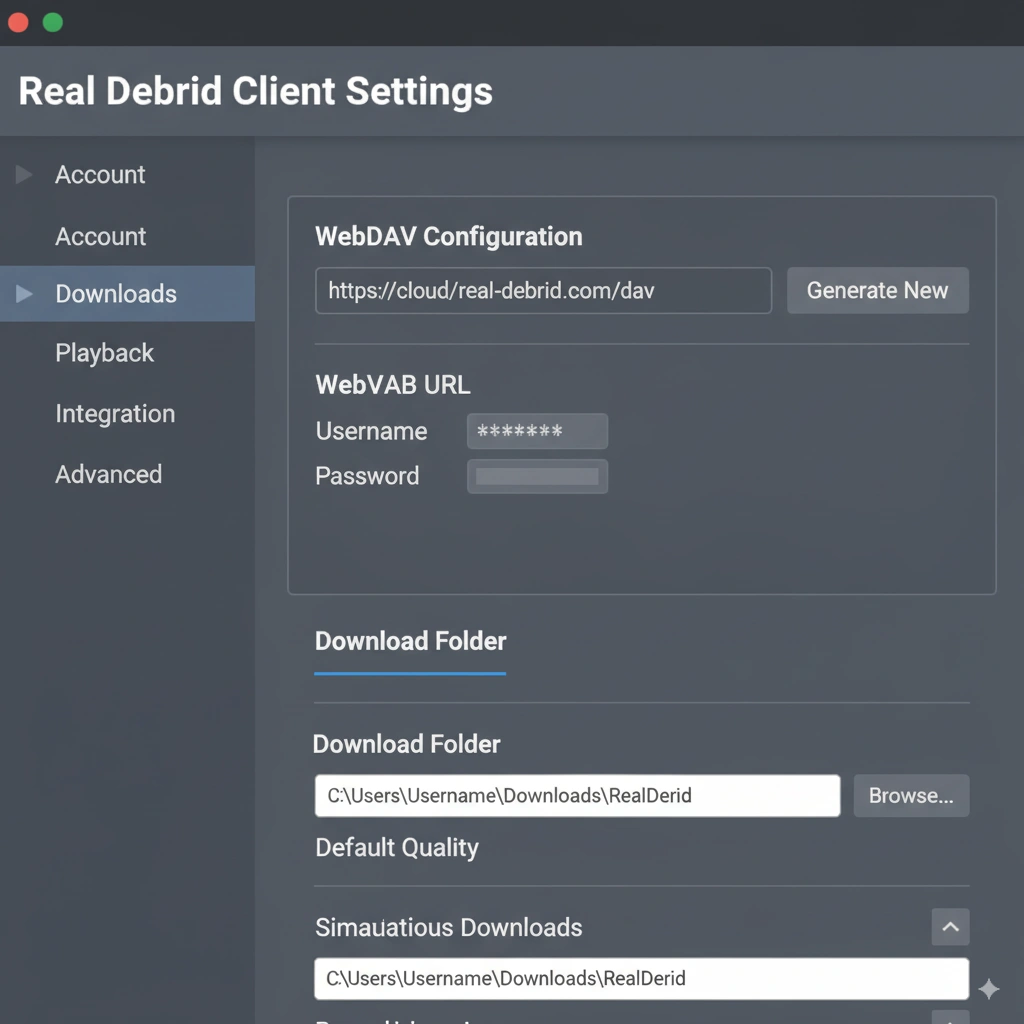Select the Downloads sidebar entry
The image size is (1024, 1024).
116,294
